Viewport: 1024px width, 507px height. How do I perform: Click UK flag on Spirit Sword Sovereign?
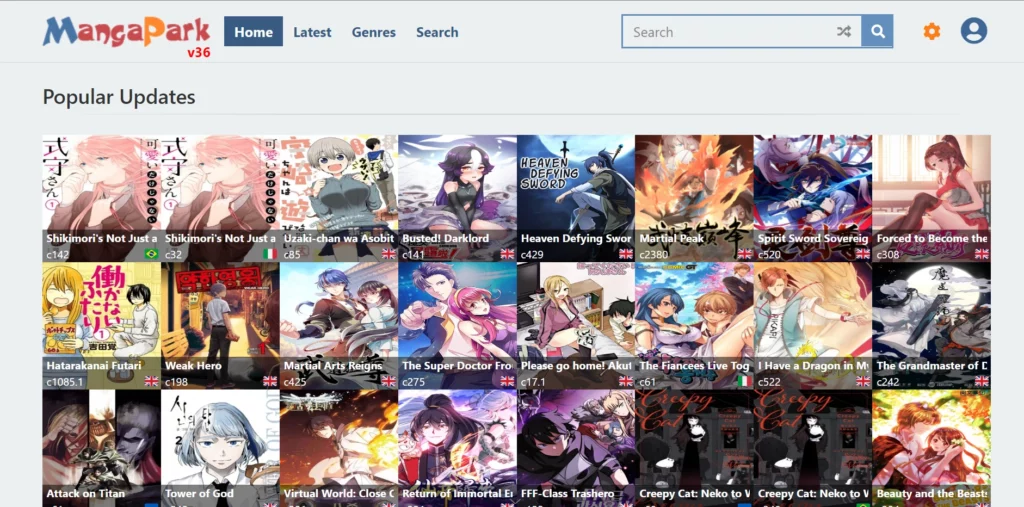point(863,254)
